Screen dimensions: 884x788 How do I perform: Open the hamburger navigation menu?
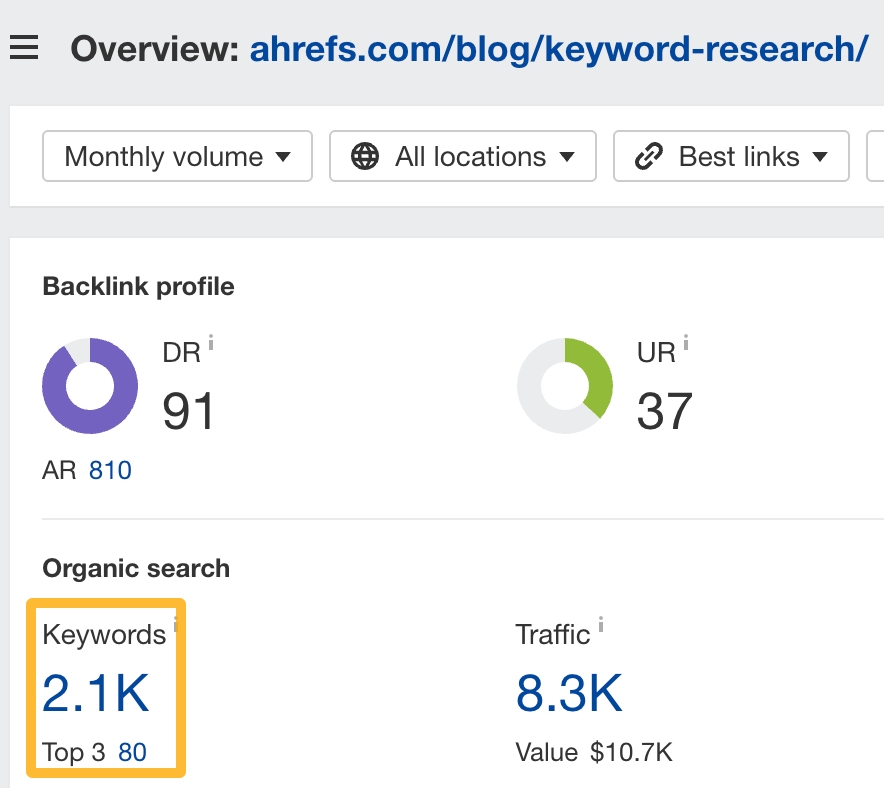point(24,45)
